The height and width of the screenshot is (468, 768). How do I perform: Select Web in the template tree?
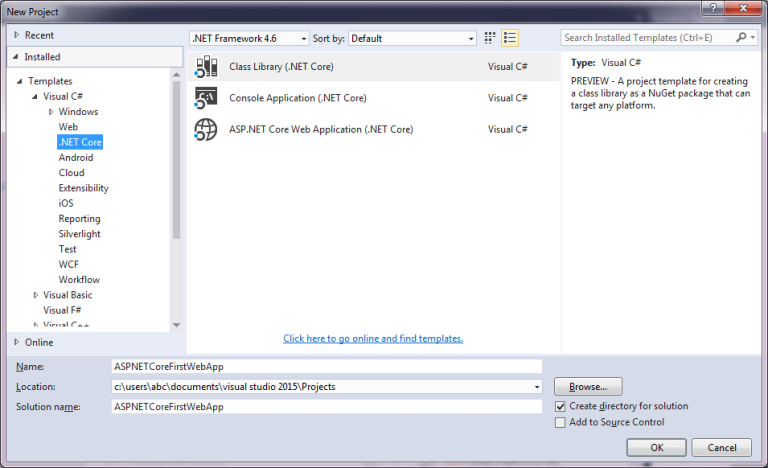click(x=68, y=127)
